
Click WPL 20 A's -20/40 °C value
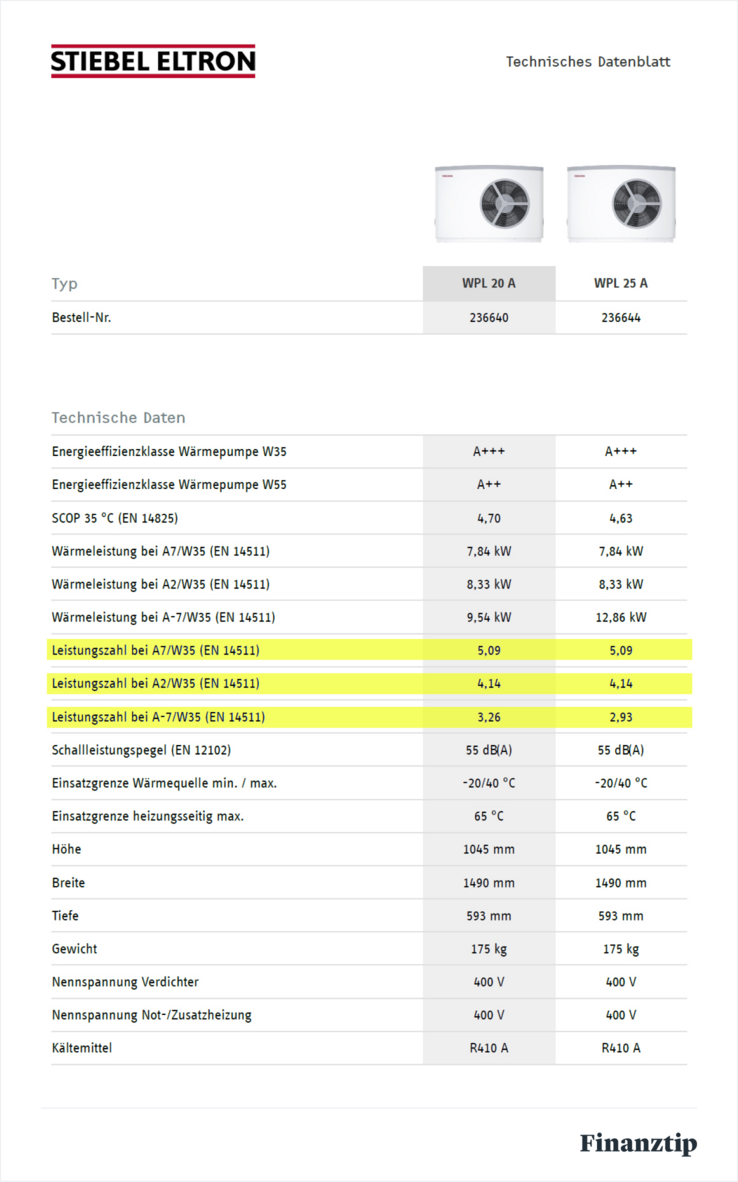tap(489, 783)
